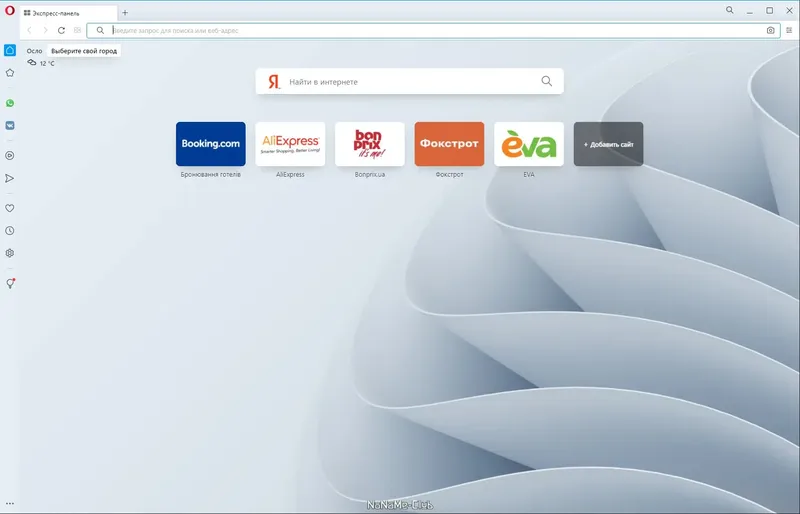The image size is (800, 514).
Task: Open the Opera main menu logo
Action: [x=10, y=10]
